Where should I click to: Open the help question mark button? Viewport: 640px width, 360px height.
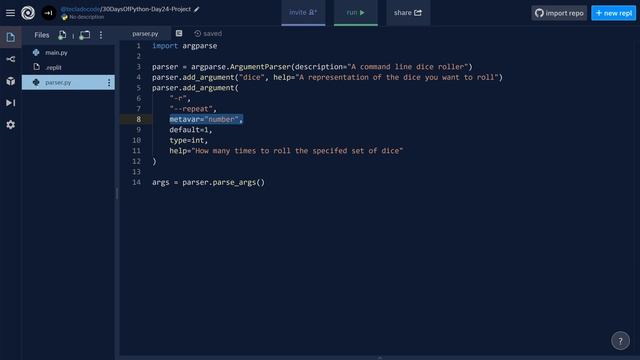[x=620, y=341]
